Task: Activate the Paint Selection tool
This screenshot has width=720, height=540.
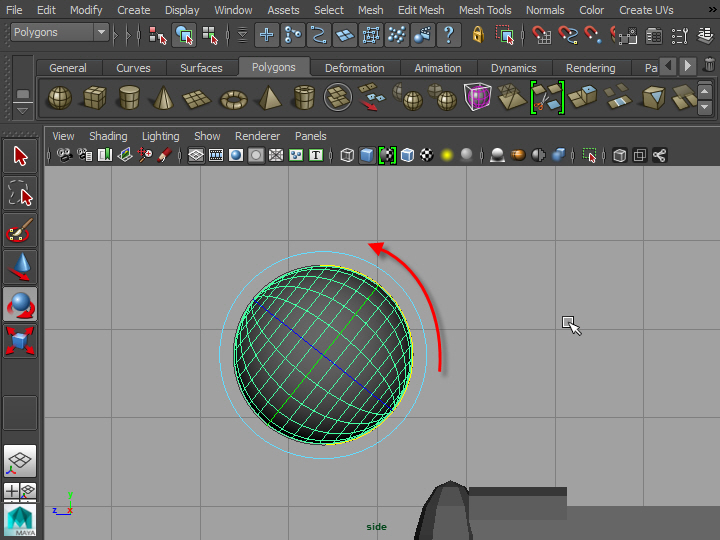Action: coord(20,230)
